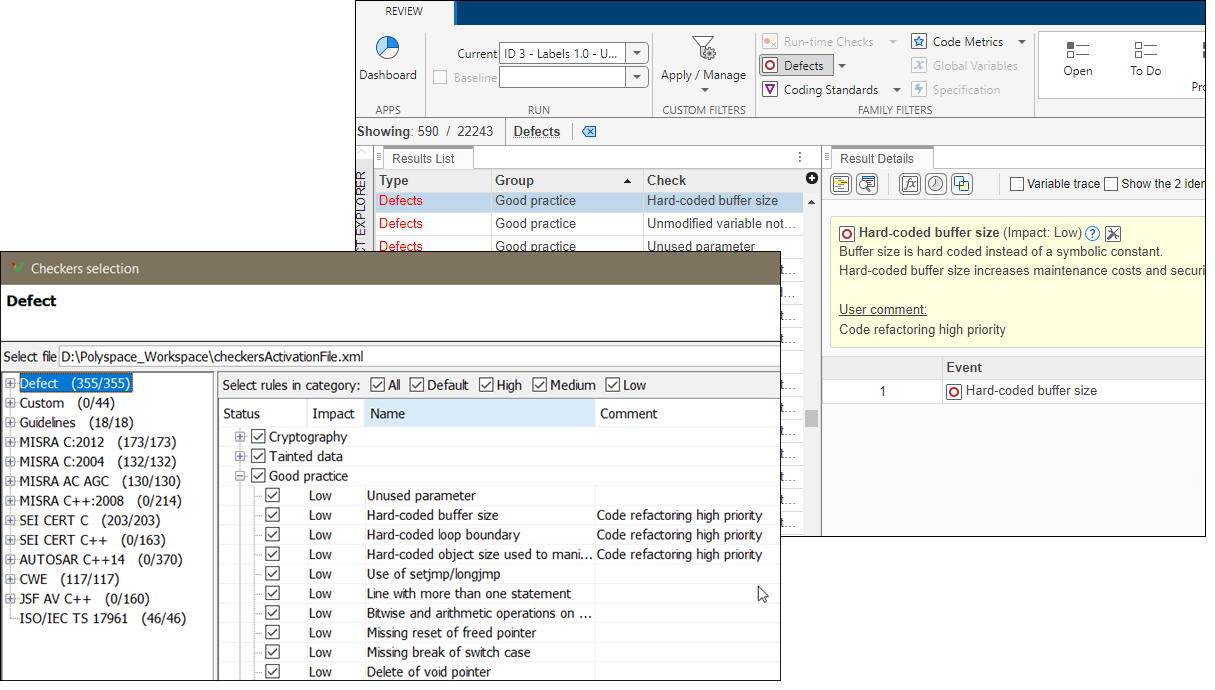The width and height of the screenshot is (1215, 690).
Task: Toggle the Low impact checkbox
Action: point(612,385)
